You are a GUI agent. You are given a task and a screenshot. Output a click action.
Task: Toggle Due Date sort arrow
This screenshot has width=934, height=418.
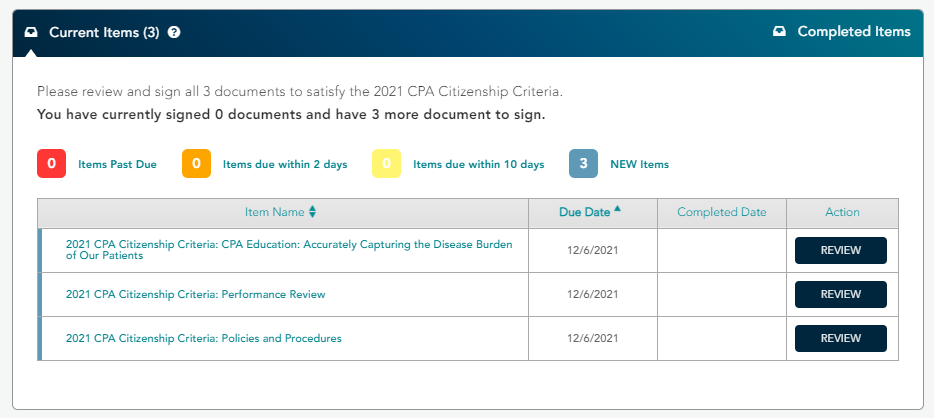[x=617, y=209]
